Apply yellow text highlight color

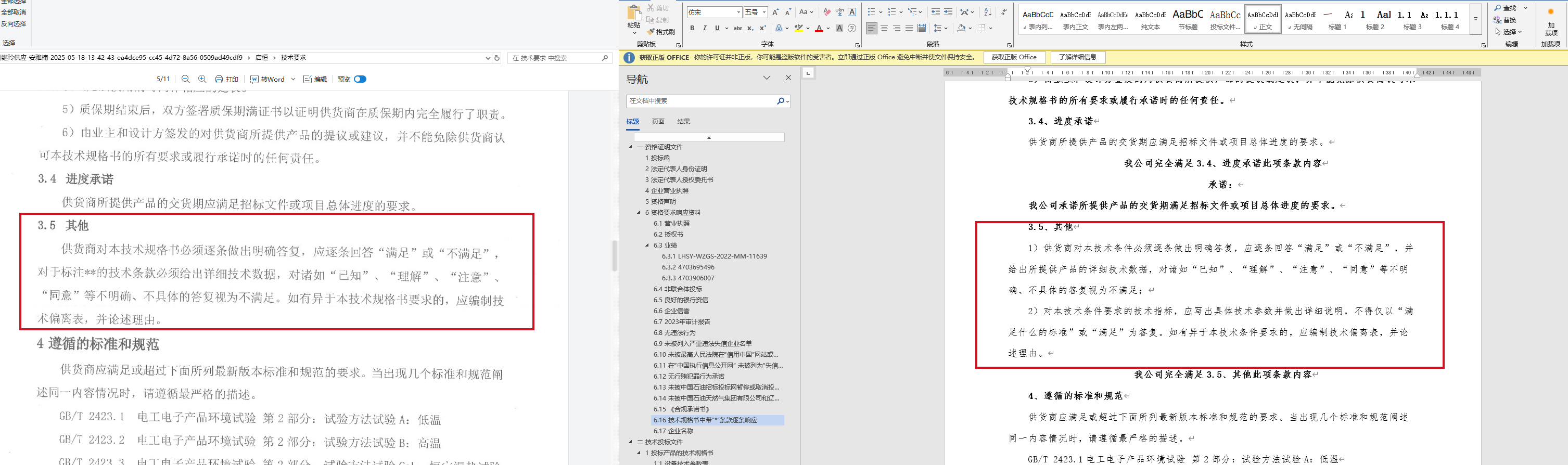799,28
